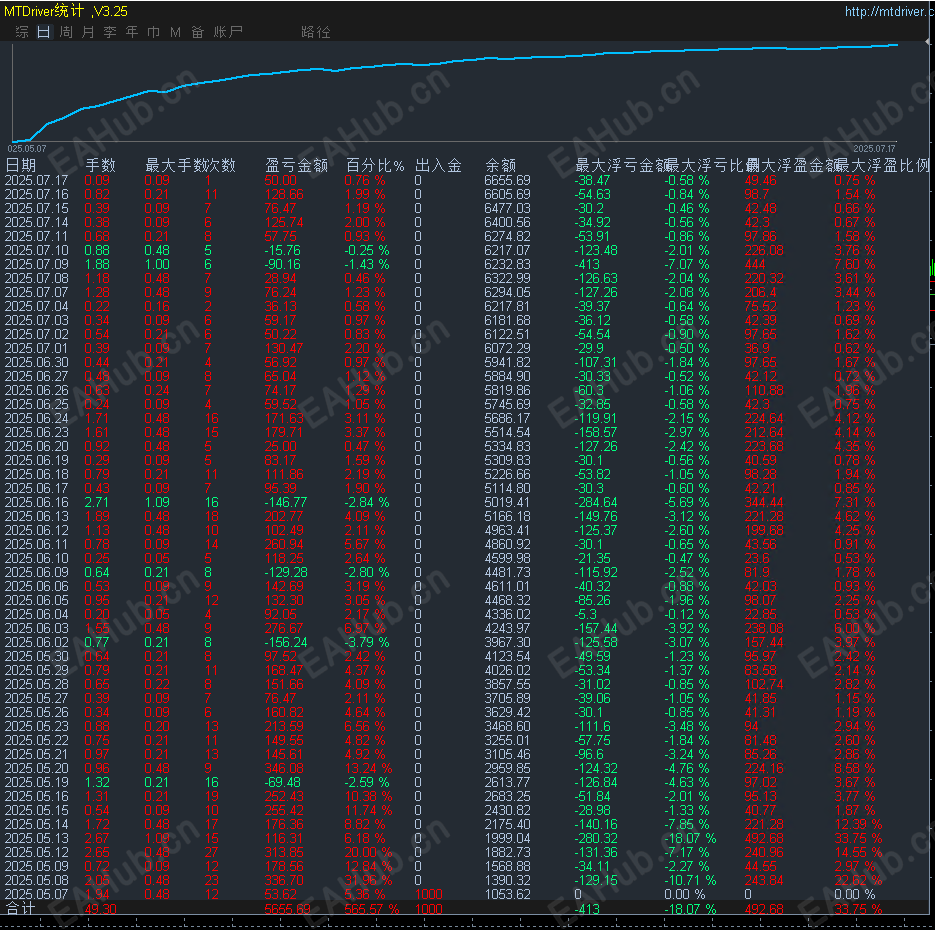Click the MTDriver统计 V3.25 title
935x930 pixels.
(66, 11)
